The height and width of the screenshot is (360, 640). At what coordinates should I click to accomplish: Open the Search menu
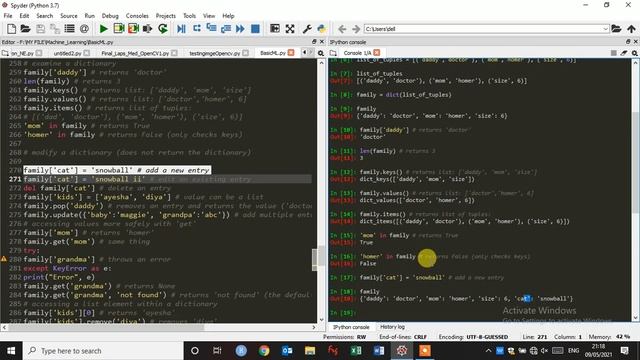(x=44, y=16)
